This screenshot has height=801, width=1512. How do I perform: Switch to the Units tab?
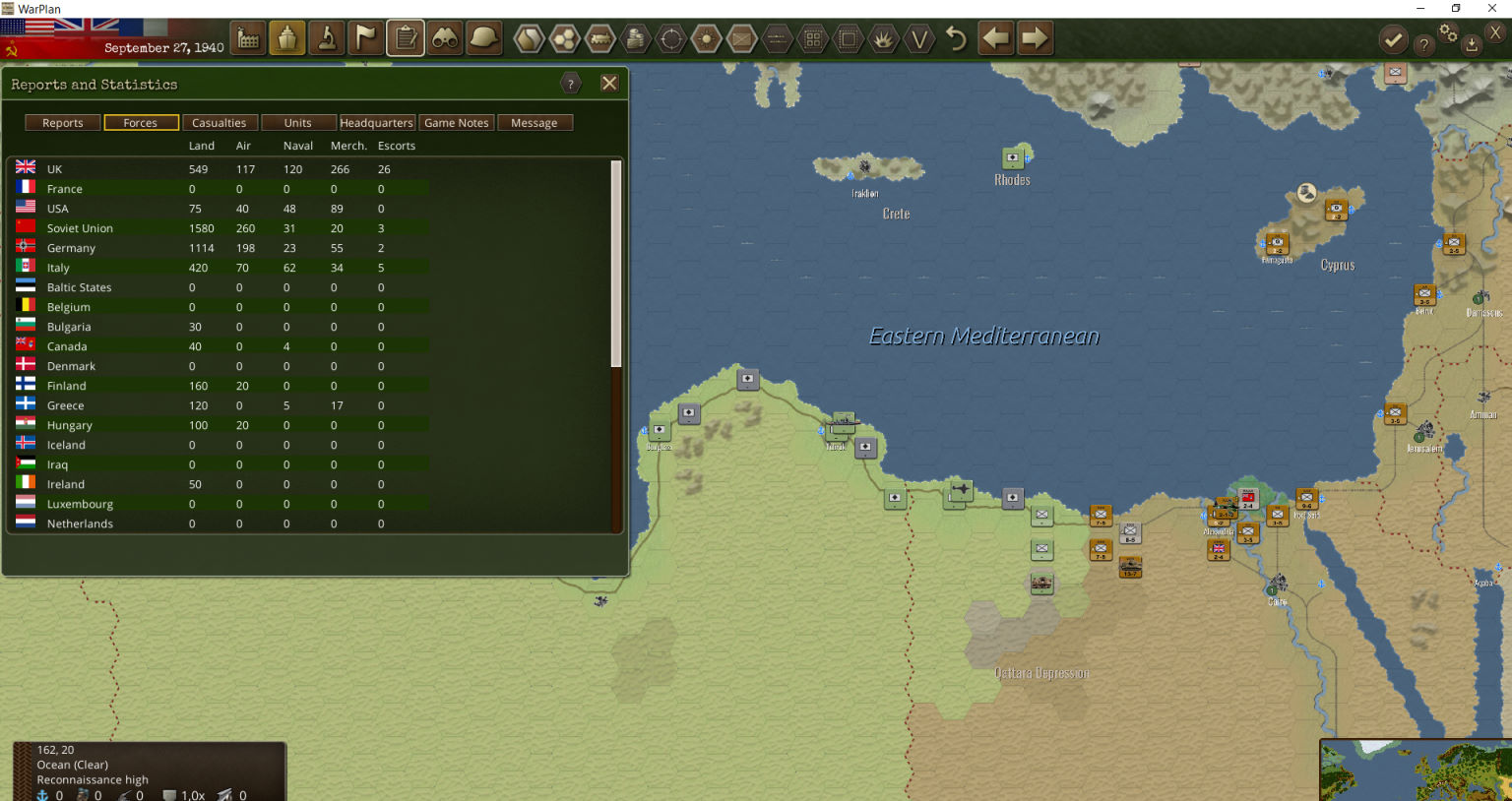click(298, 123)
